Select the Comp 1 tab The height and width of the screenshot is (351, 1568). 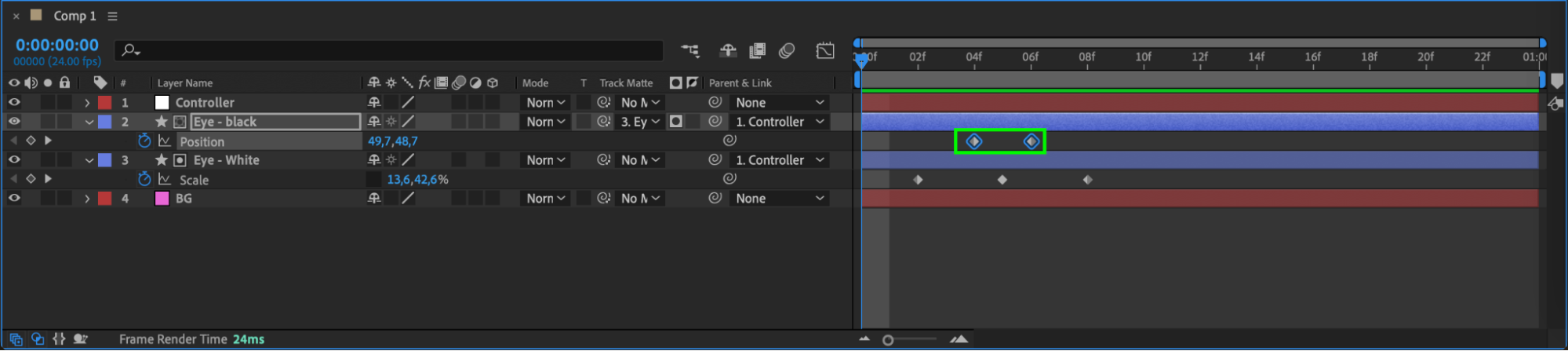point(75,16)
